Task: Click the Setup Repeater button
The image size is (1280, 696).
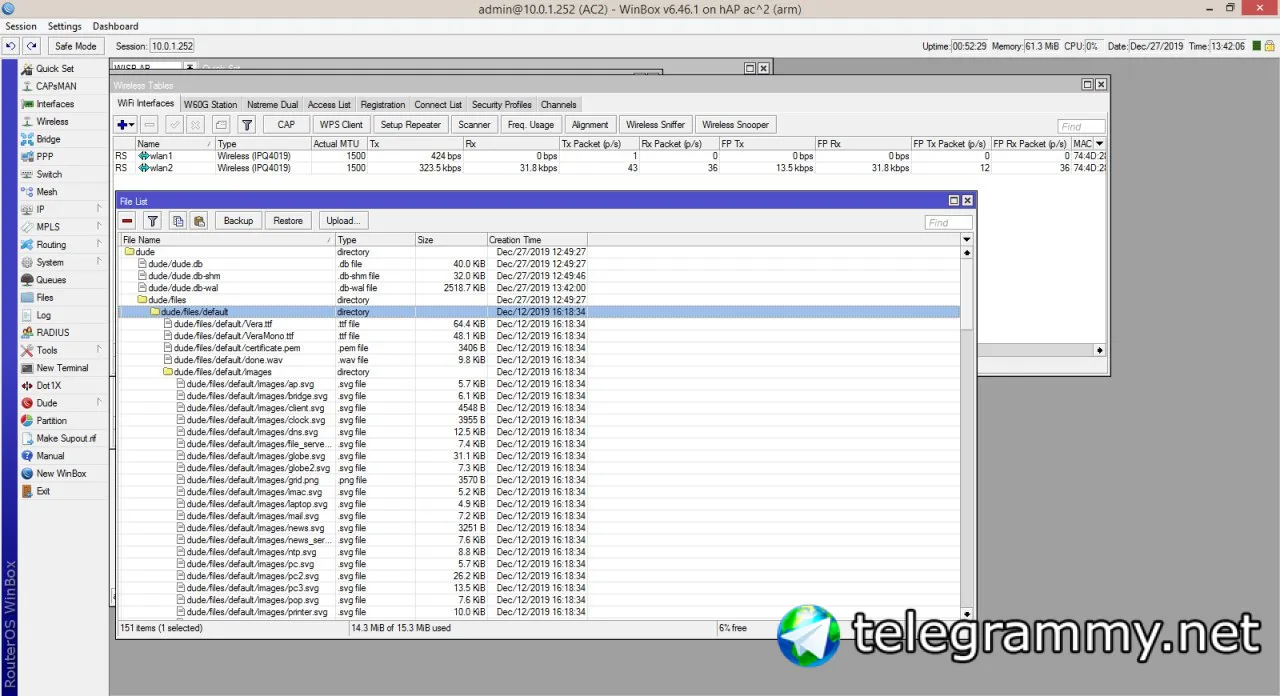Action: (x=410, y=125)
